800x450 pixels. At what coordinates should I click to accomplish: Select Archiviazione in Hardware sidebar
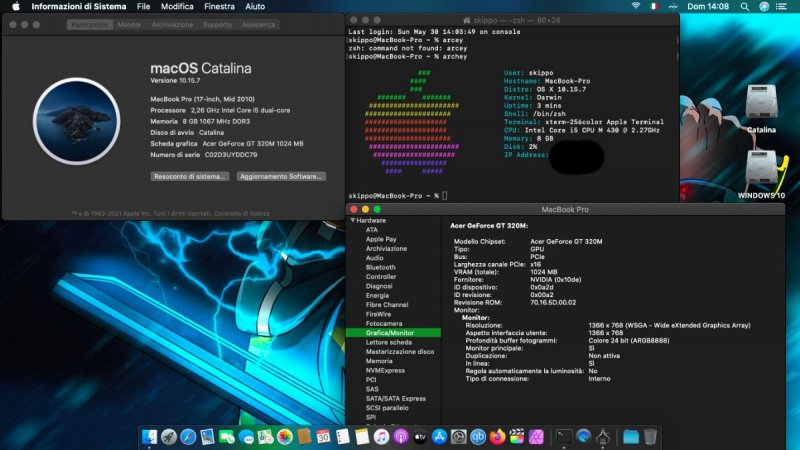tap(386, 248)
